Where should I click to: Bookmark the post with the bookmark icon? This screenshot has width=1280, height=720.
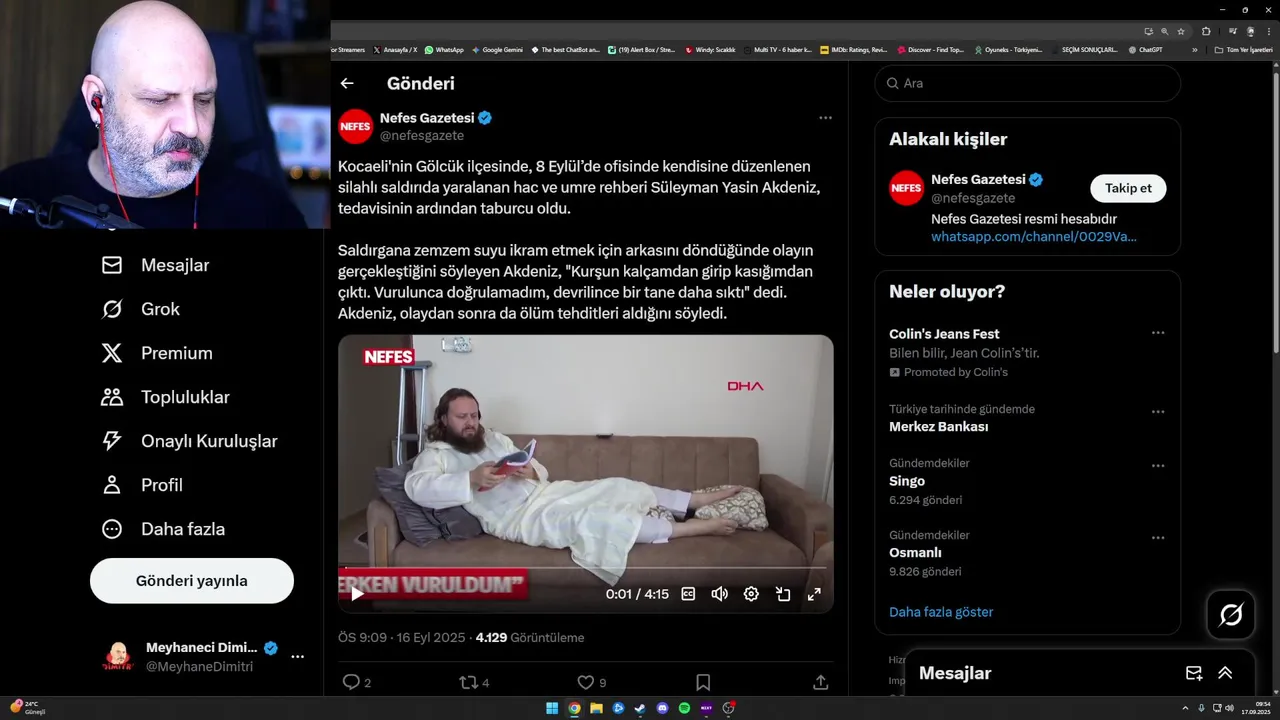pos(703,682)
